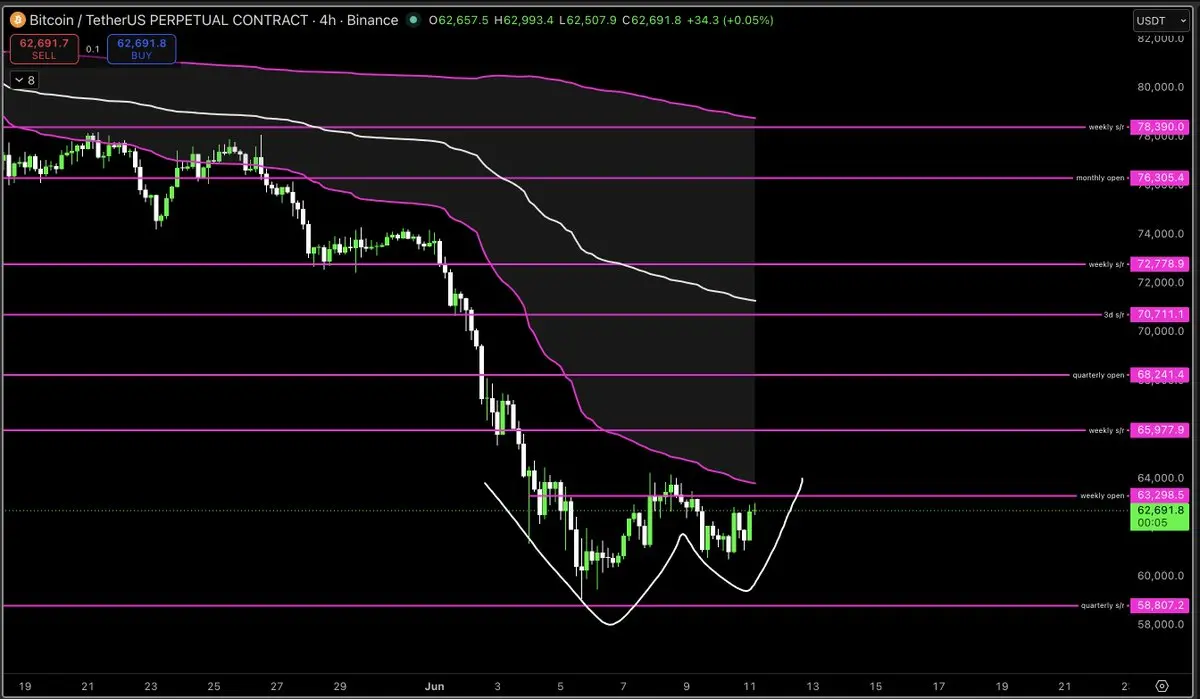Select the 72,778.9 weekly s/r price label
The image size is (1200, 699).
pyautogui.click(x=1160, y=264)
